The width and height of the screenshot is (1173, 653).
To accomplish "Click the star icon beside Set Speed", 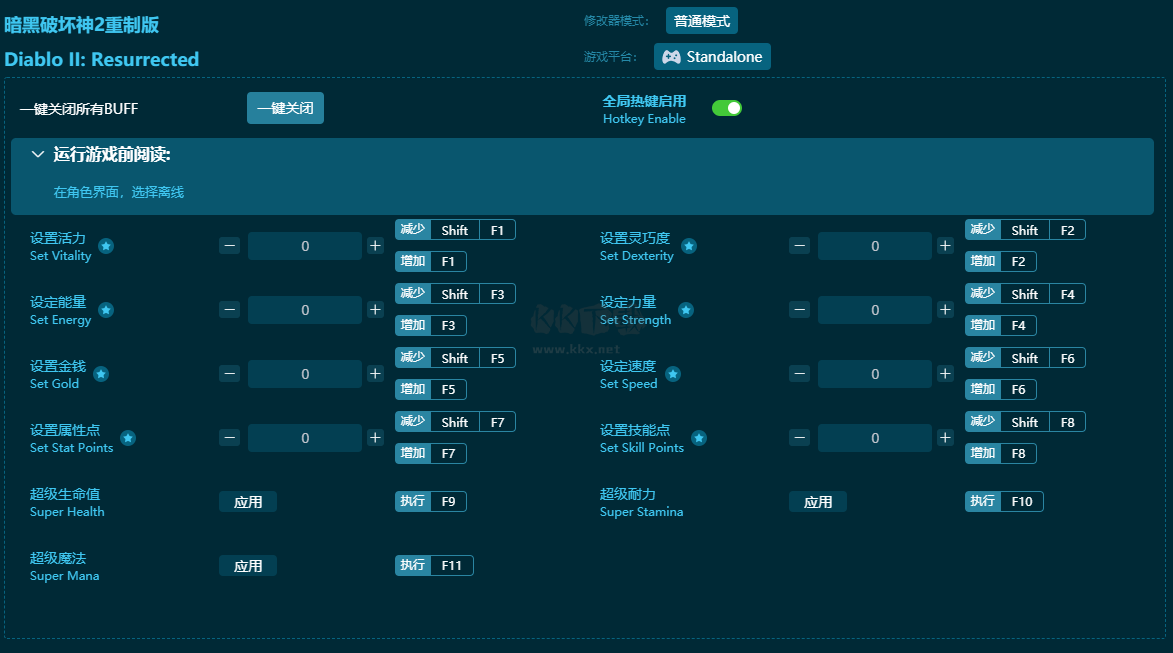I will 673,374.
